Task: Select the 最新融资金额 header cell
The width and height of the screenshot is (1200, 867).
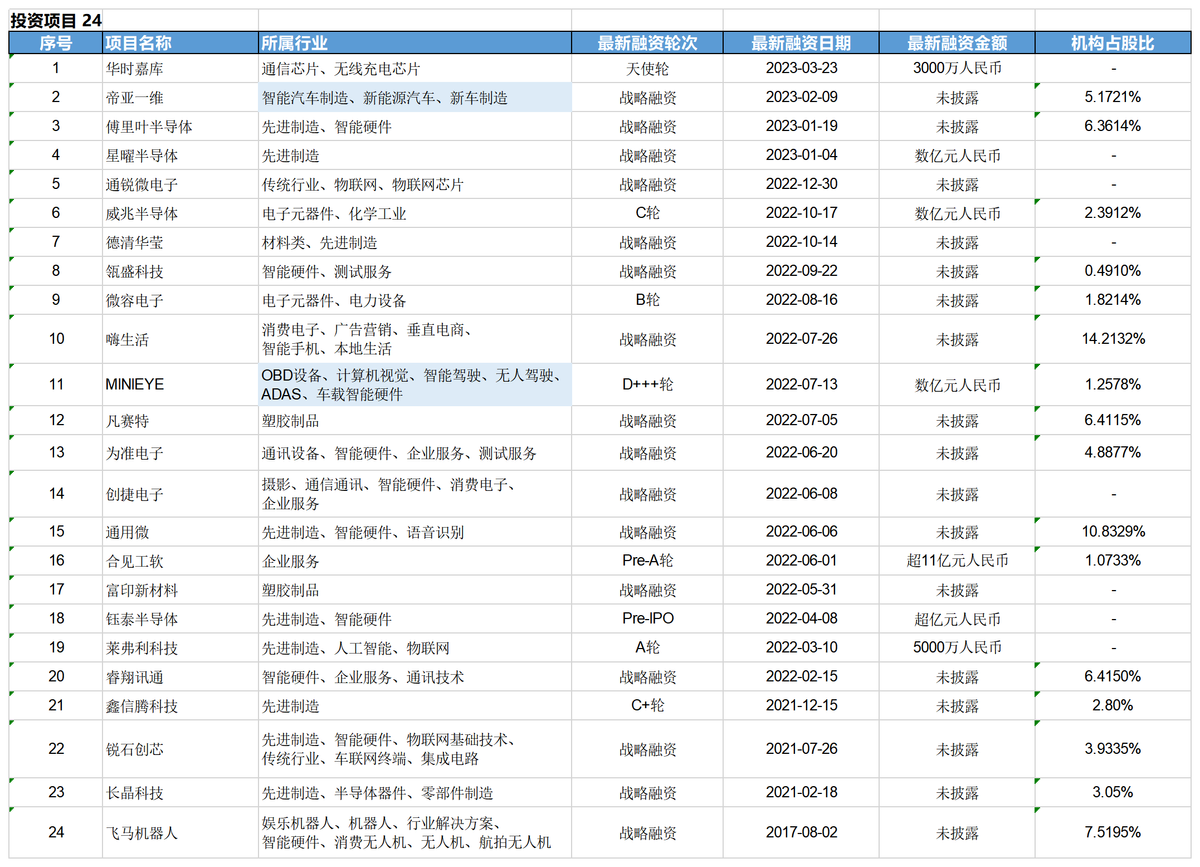Action: tap(957, 43)
